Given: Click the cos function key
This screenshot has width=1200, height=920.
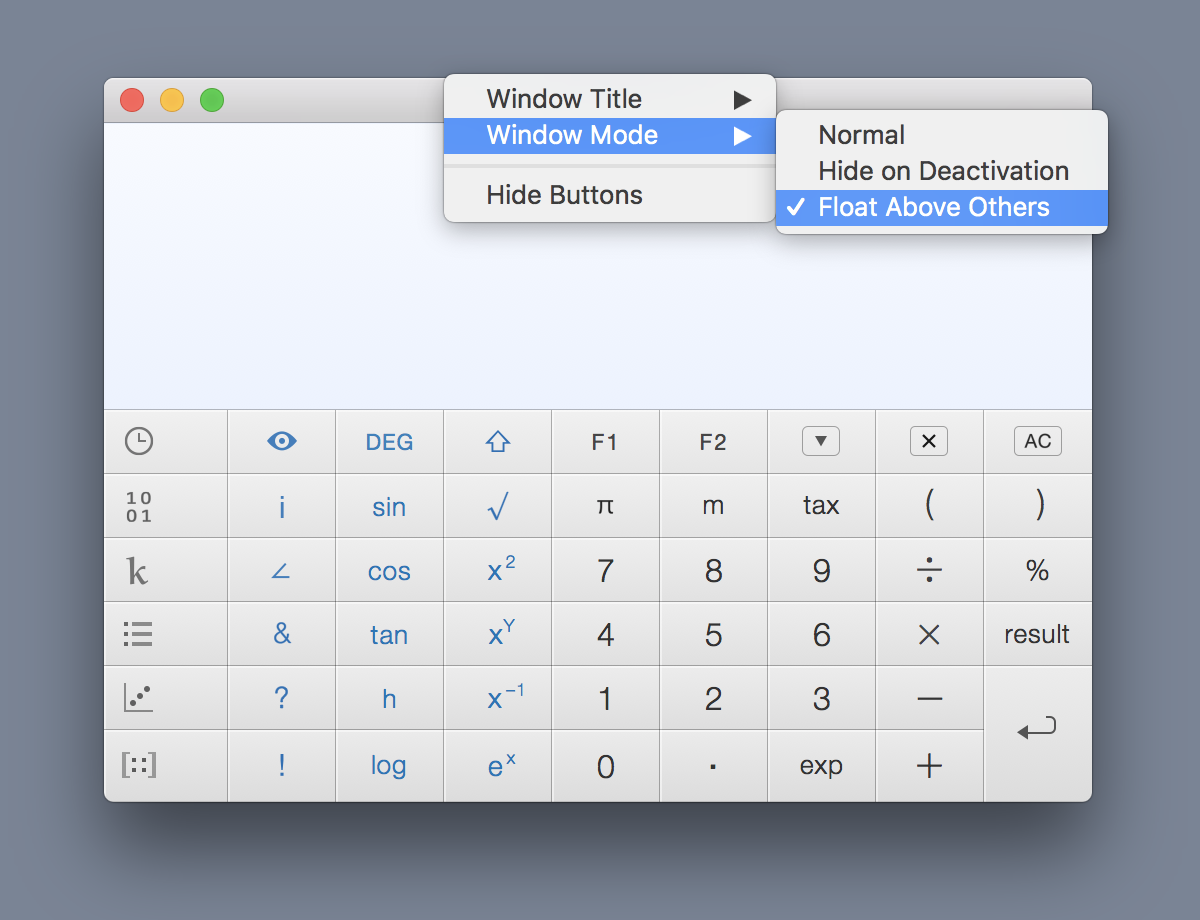Looking at the screenshot, I should click(390, 570).
